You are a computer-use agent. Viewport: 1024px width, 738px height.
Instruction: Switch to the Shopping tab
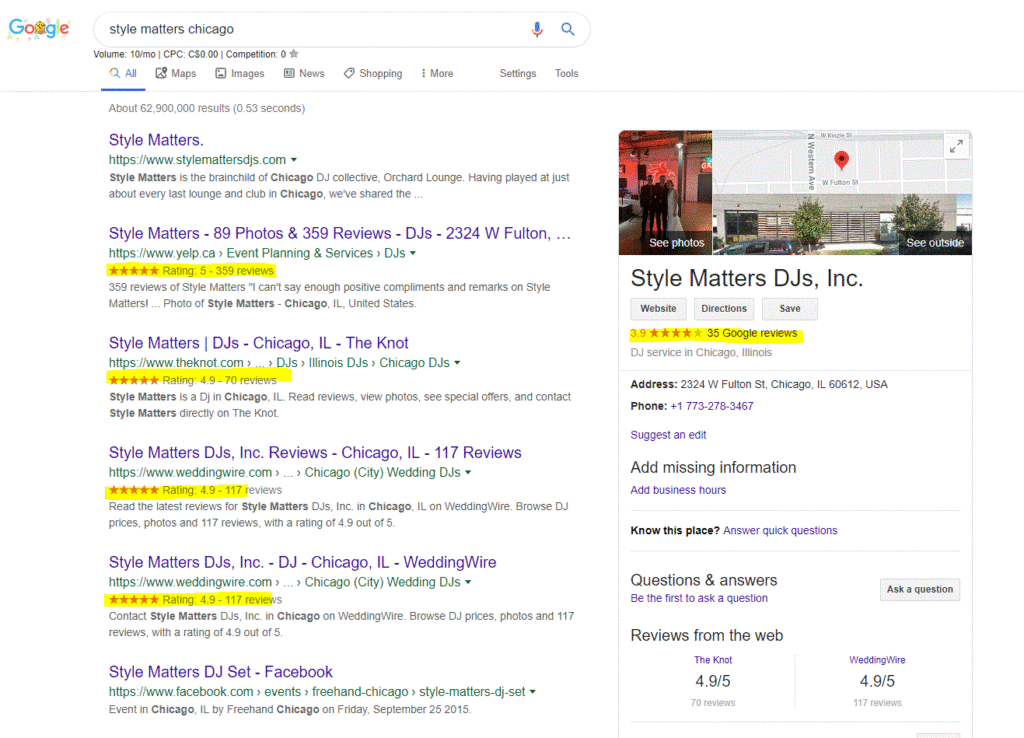coord(373,74)
